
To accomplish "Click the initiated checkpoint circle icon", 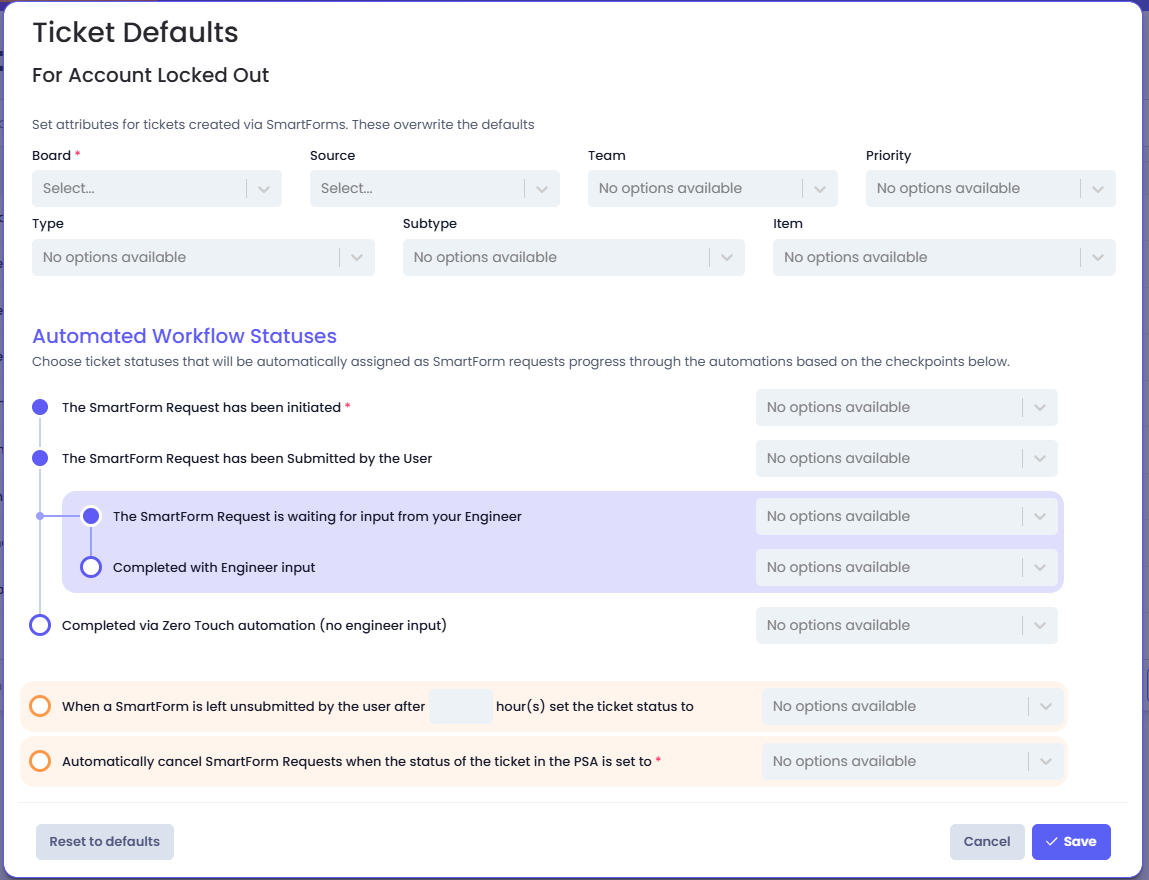I will pos(40,407).
